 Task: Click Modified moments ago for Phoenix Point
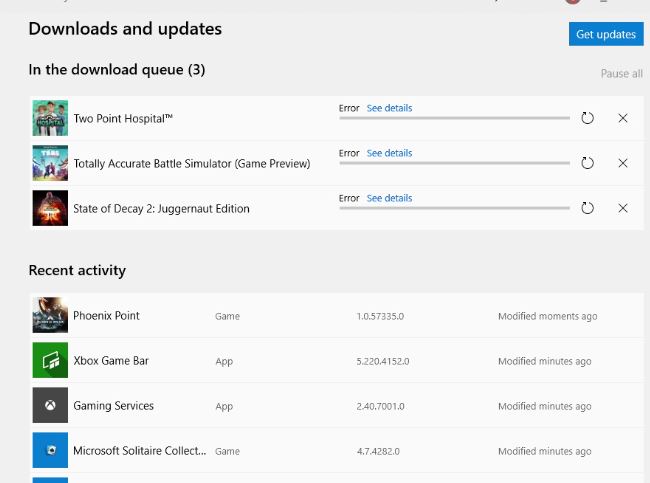tap(548, 316)
